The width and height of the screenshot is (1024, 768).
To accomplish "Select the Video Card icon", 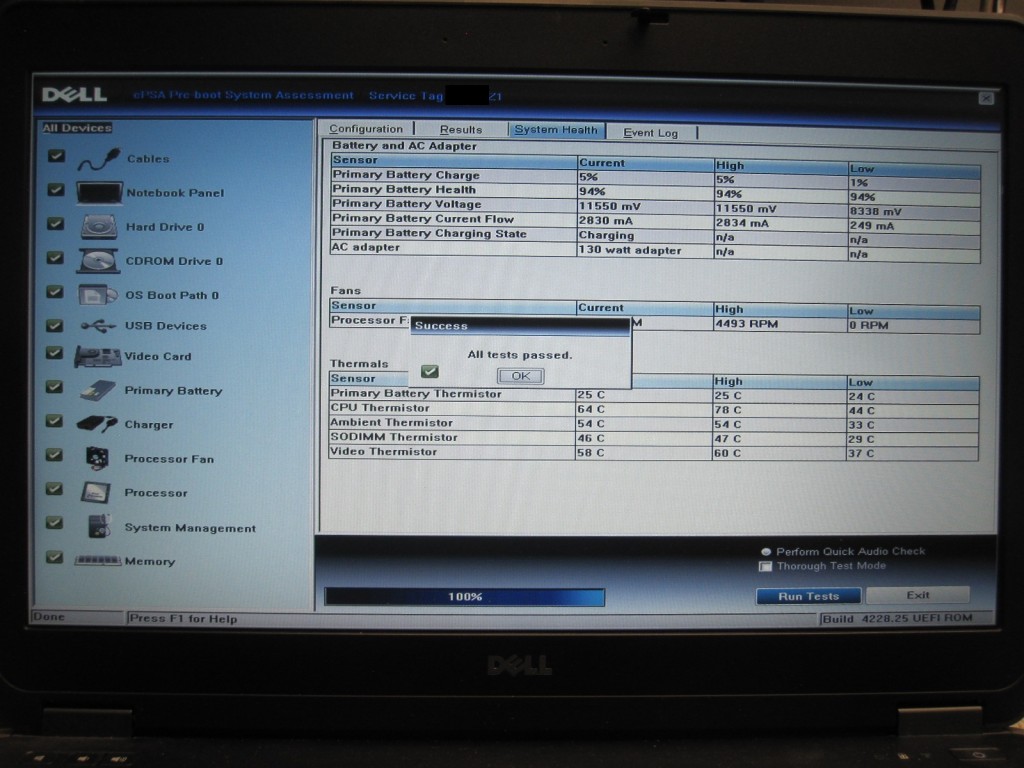I will point(97,356).
